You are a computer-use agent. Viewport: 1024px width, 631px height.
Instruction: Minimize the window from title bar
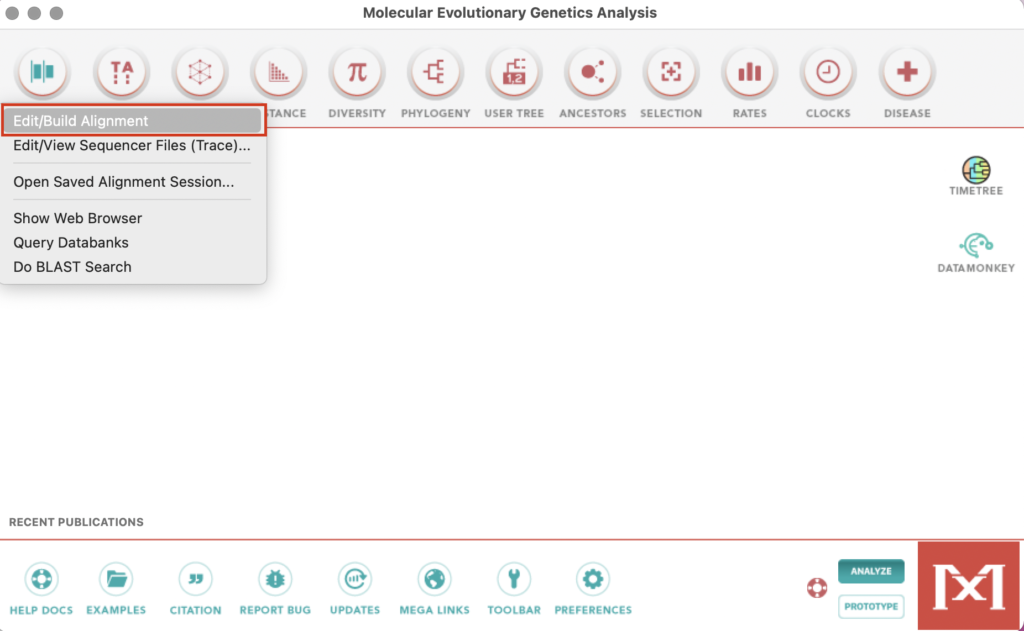click(x=34, y=13)
